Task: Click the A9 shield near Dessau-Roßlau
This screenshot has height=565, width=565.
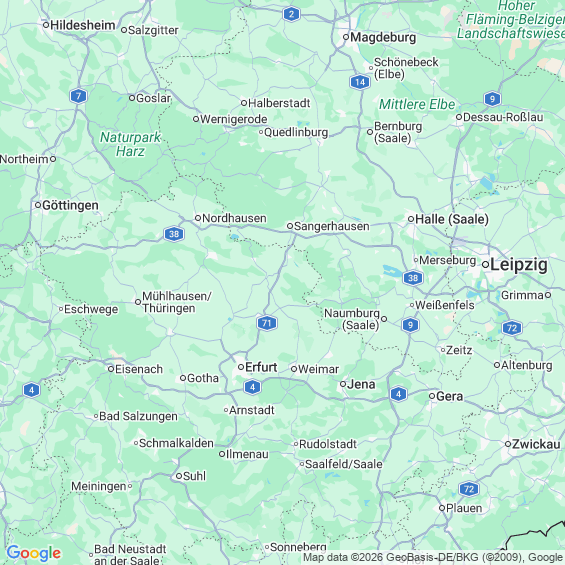Action: tap(492, 98)
